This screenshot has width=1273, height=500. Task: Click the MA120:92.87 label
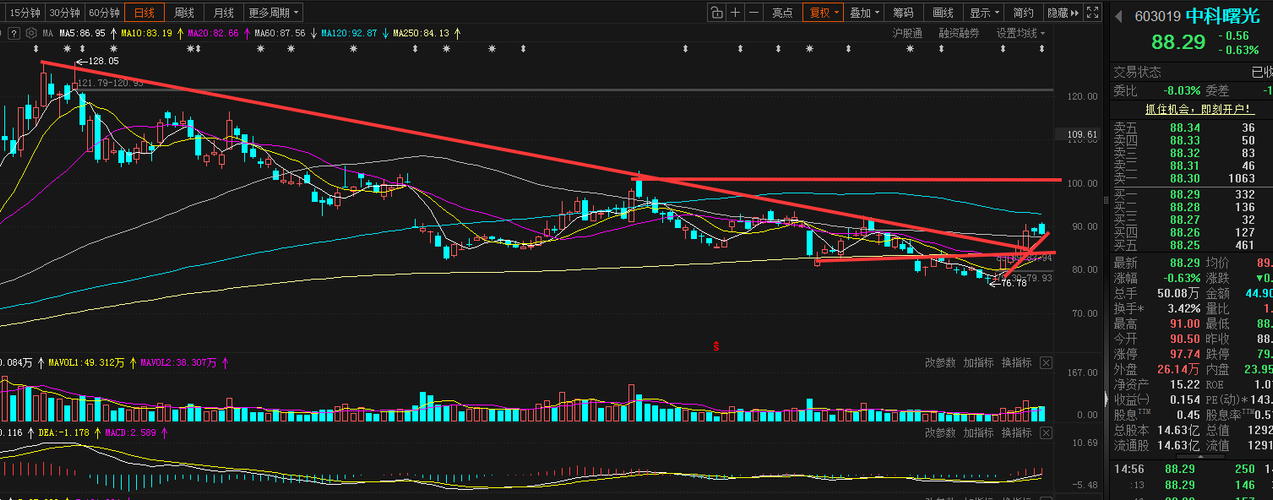coord(348,33)
